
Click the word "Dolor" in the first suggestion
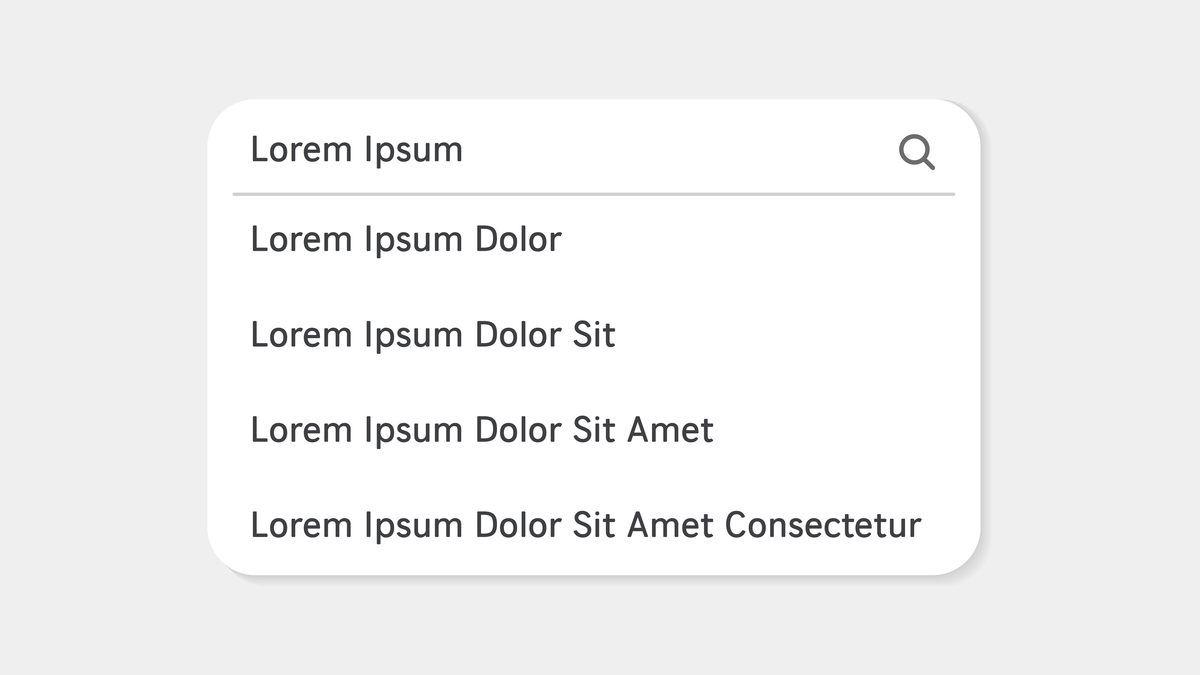[x=518, y=240]
